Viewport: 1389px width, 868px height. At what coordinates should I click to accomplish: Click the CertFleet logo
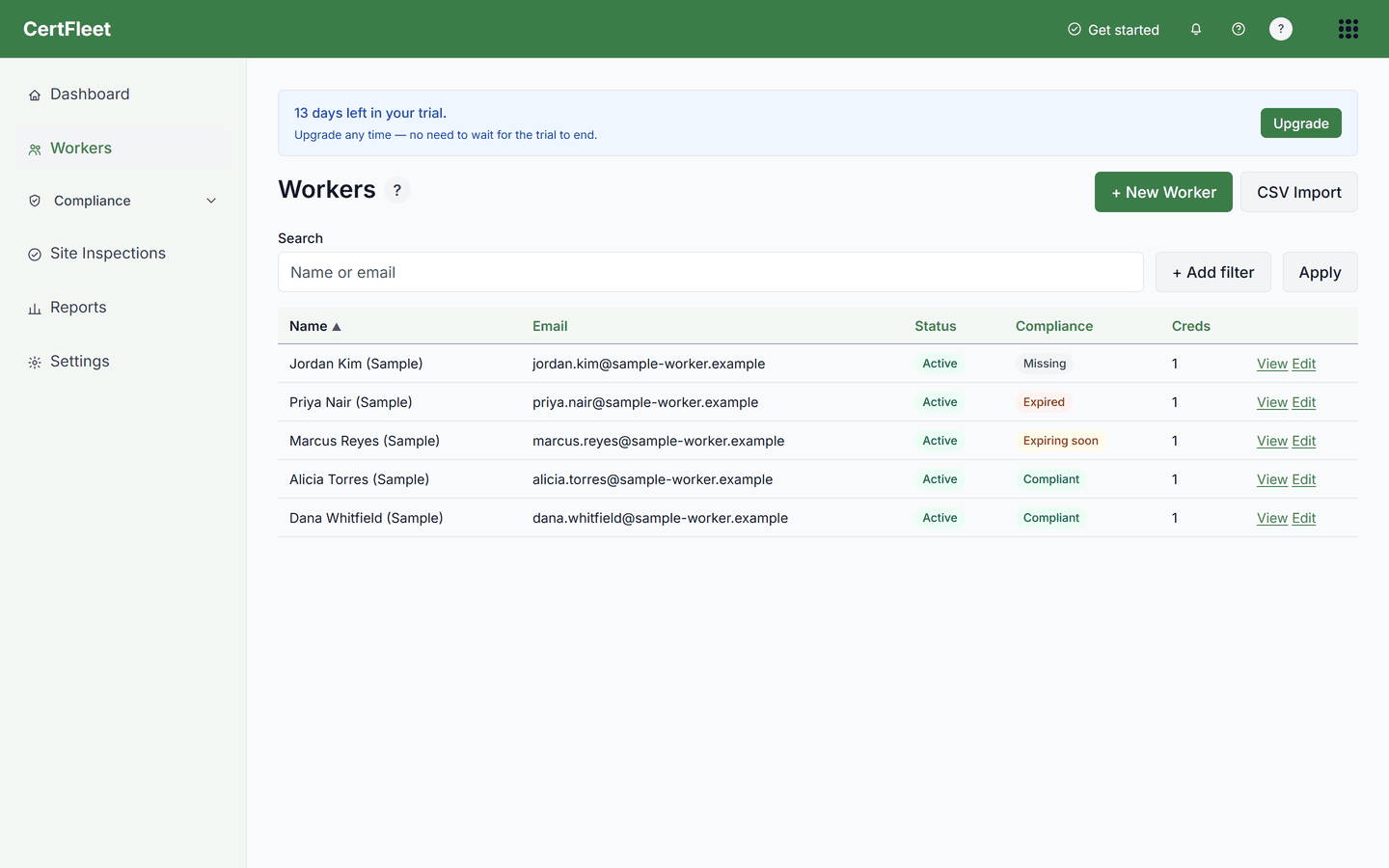[x=68, y=29]
